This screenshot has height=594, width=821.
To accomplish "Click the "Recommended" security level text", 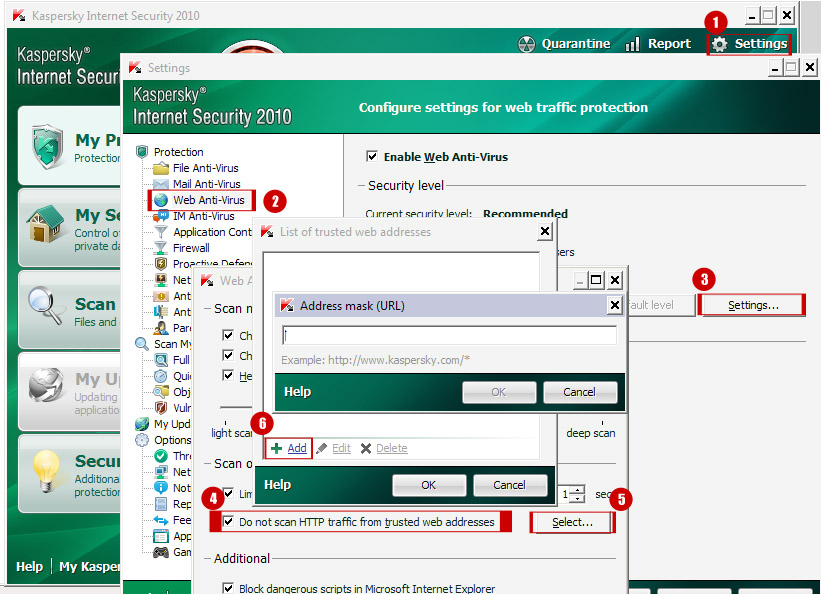I will point(525,214).
